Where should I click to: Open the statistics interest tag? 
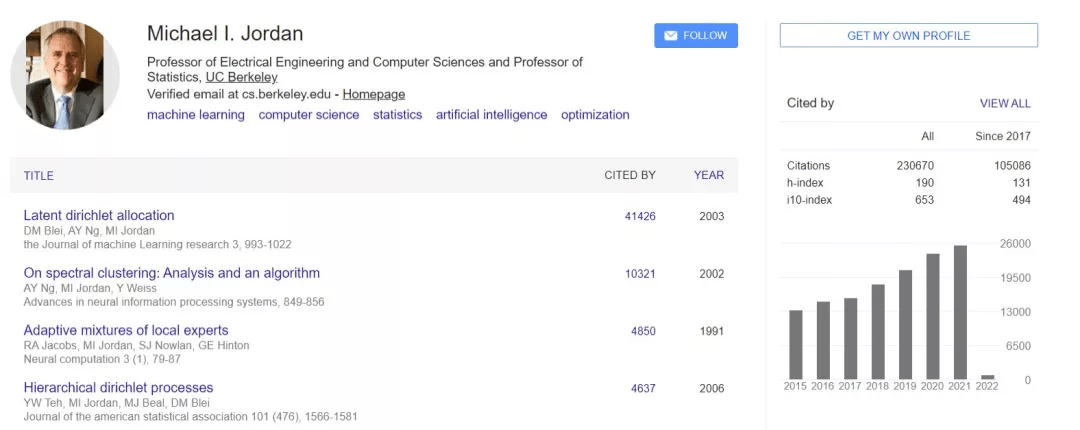397,115
